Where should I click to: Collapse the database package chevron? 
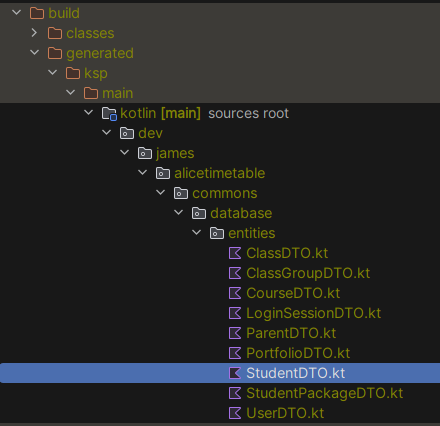click(179, 212)
